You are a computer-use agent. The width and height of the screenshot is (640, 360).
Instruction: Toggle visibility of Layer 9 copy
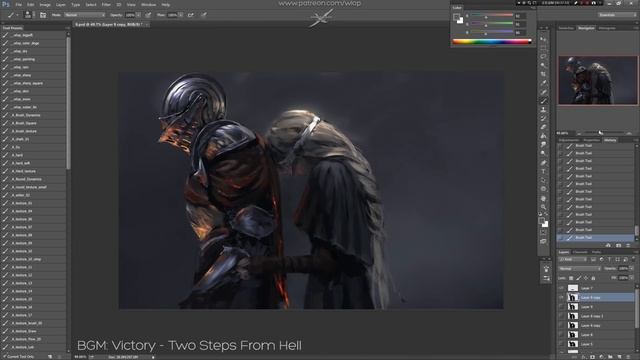(x=562, y=298)
